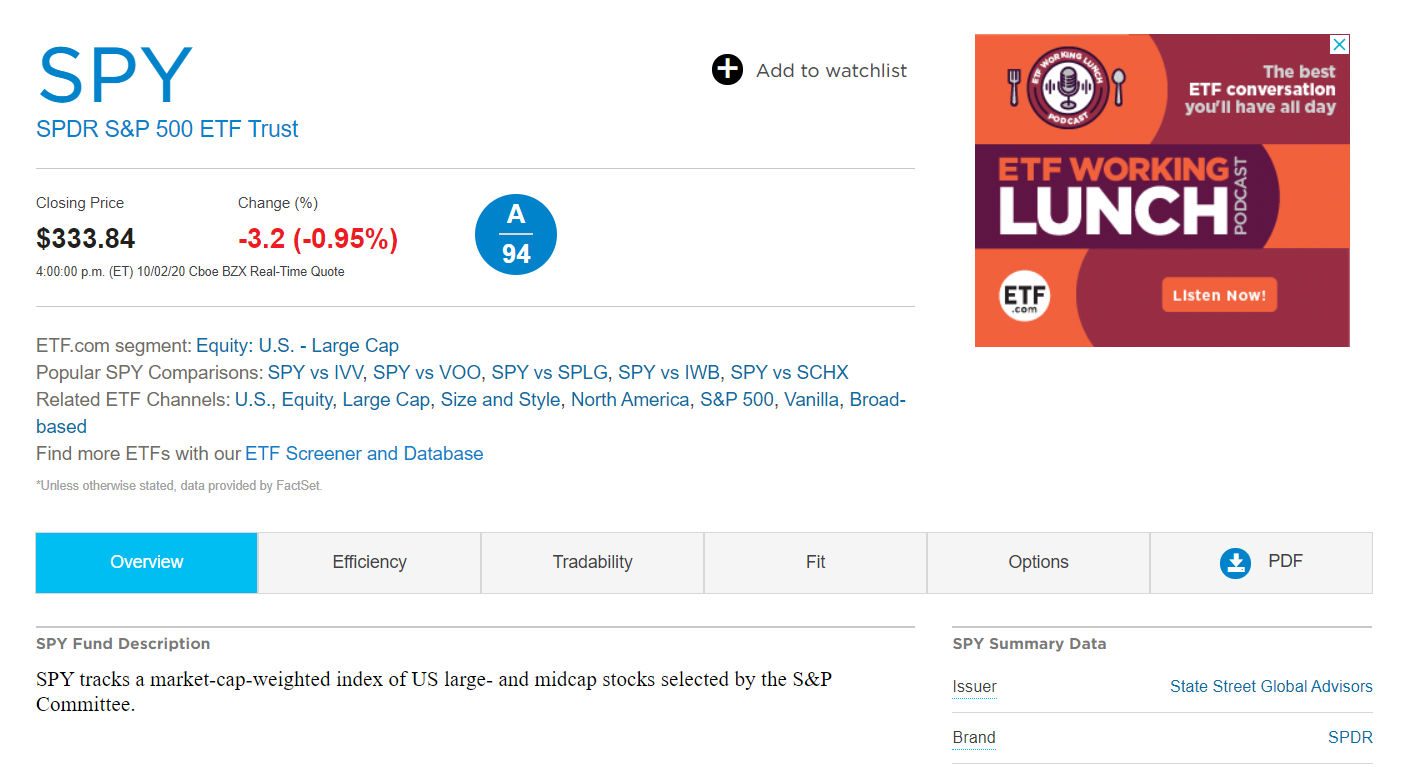Click the underlined Issuer label

point(974,686)
